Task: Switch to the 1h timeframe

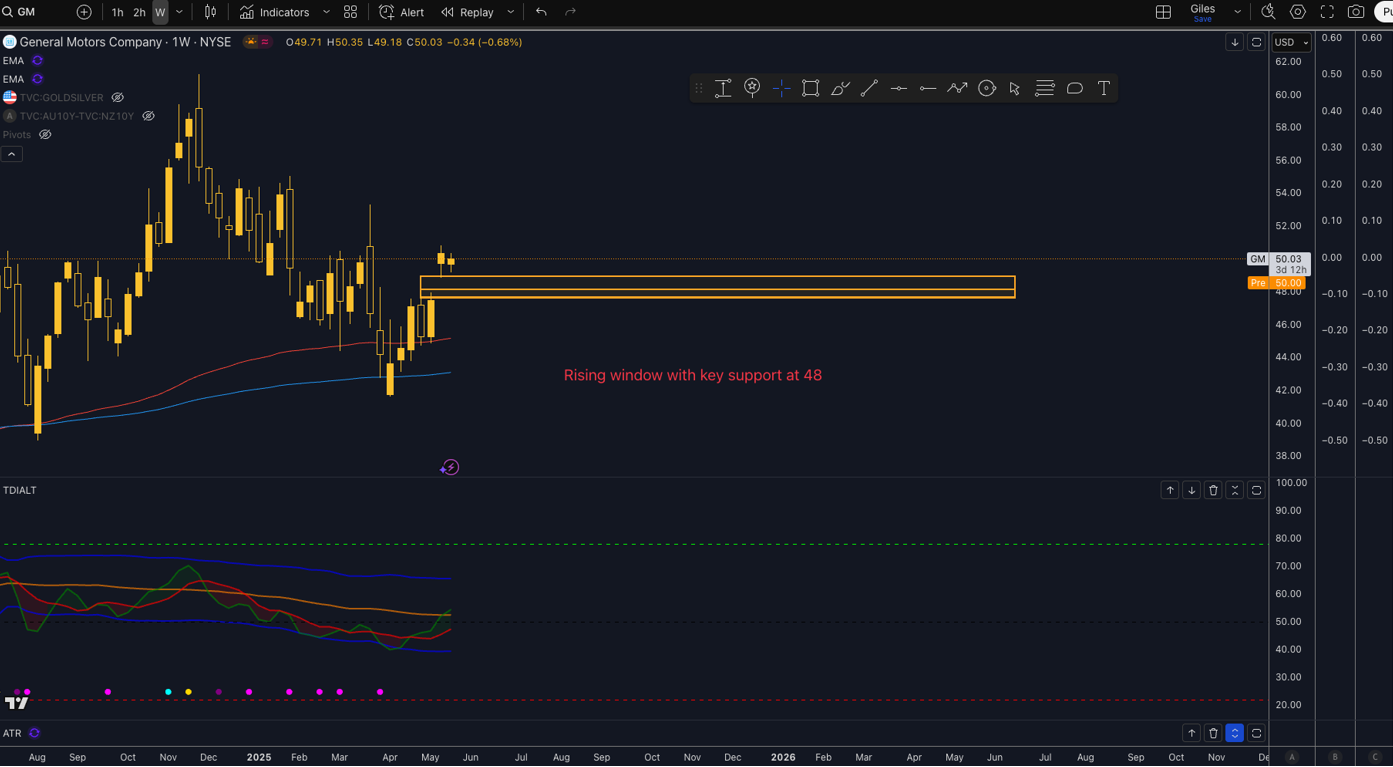Action: pos(118,12)
